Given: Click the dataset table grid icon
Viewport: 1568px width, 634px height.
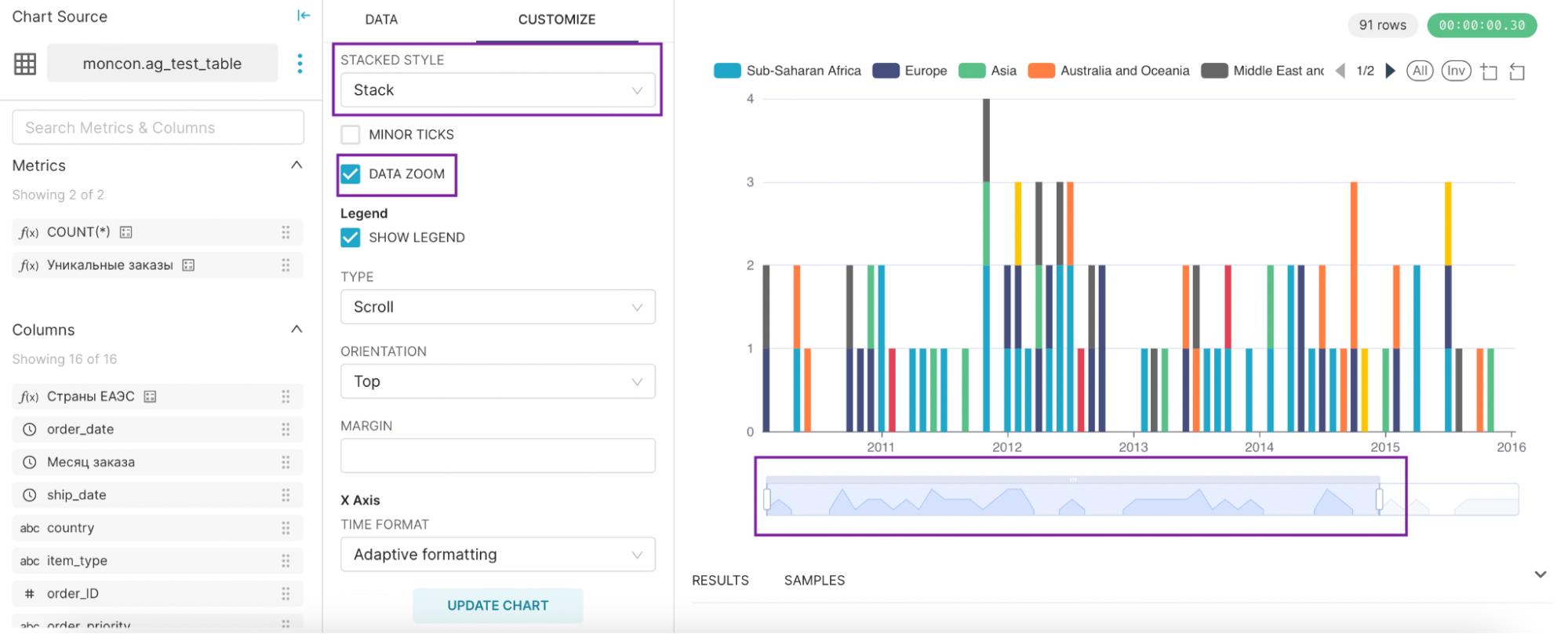Looking at the screenshot, I should pyautogui.click(x=25, y=64).
